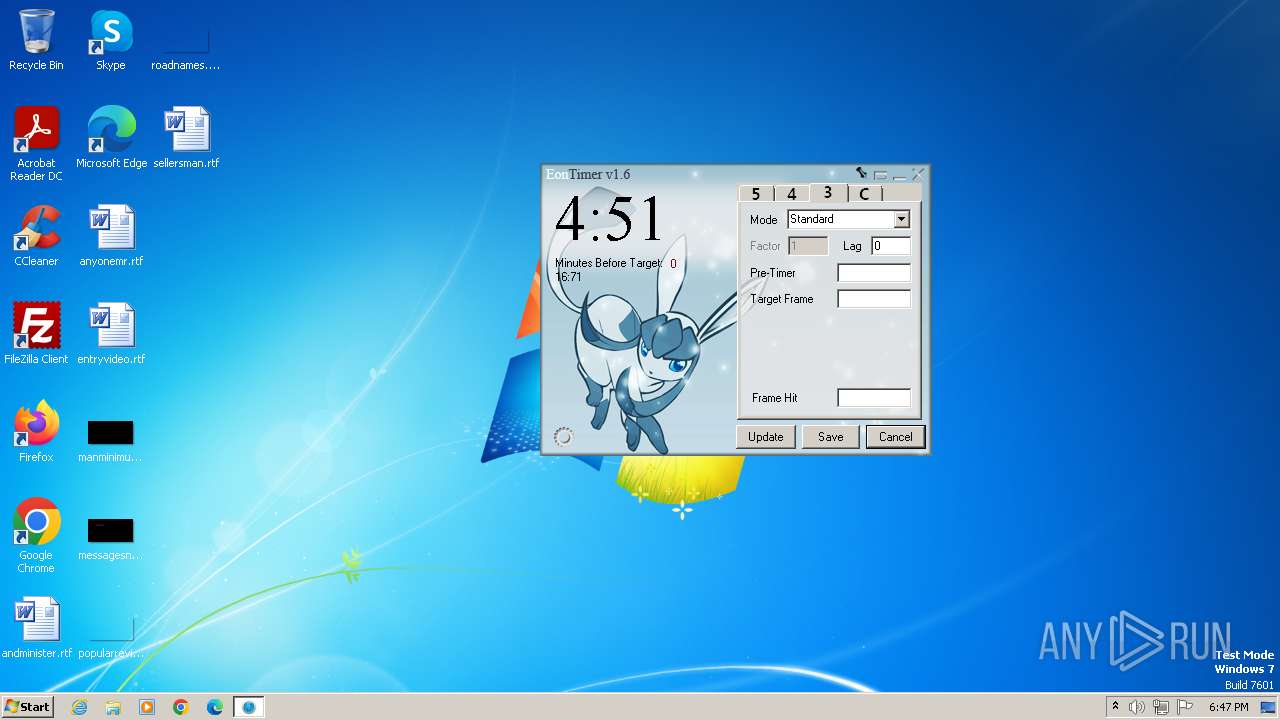Close the EonTimer window
This screenshot has height=720, width=1280.
click(x=918, y=174)
